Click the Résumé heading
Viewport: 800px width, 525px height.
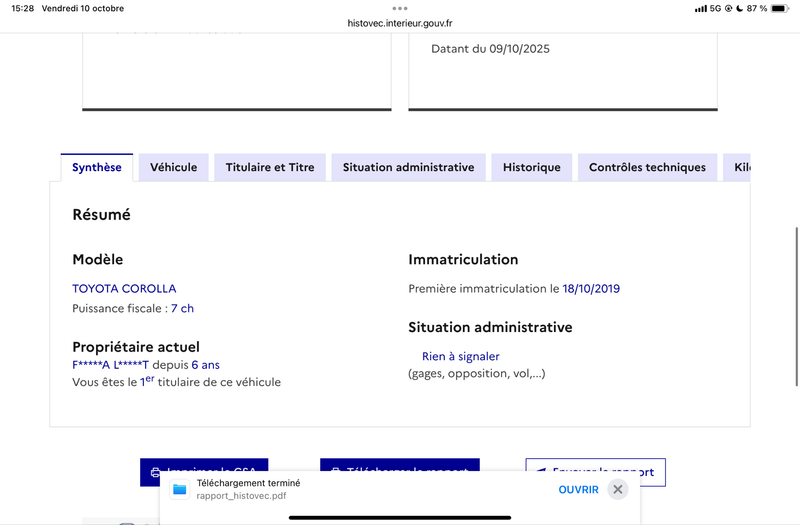point(101,215)
